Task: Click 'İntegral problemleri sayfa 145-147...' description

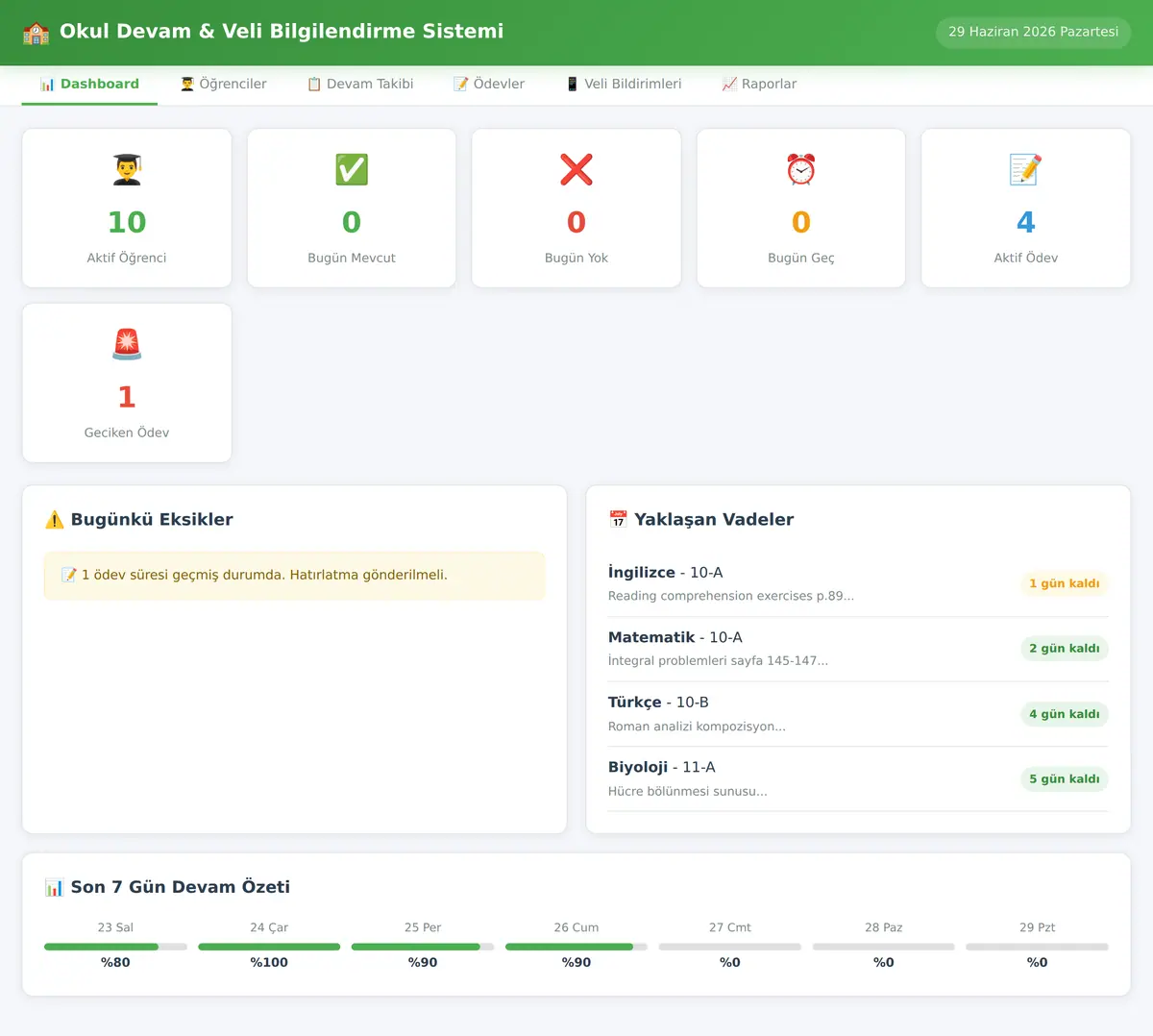Action: click(x=718, y=661)
